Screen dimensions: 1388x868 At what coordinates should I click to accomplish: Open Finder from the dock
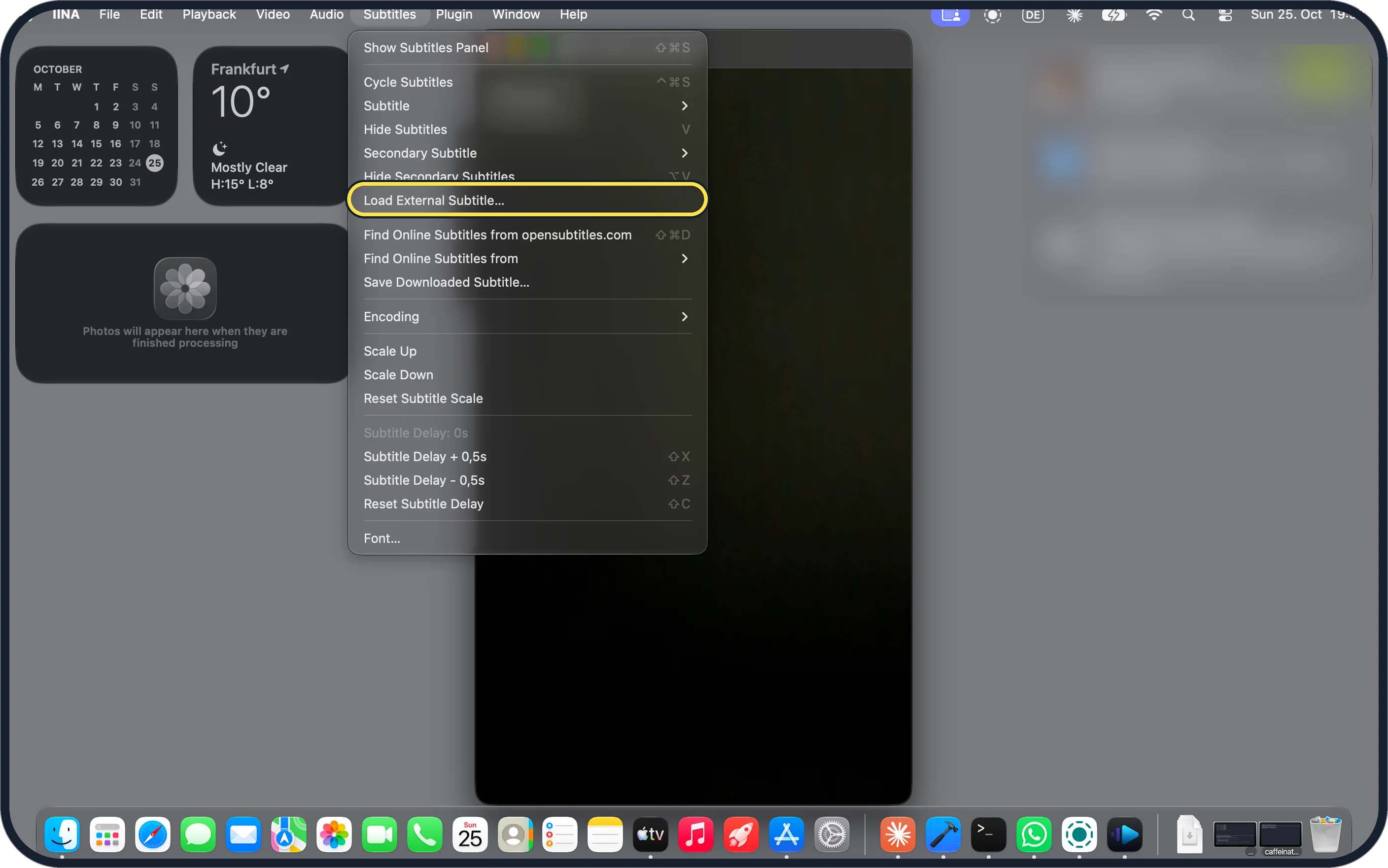62,834
